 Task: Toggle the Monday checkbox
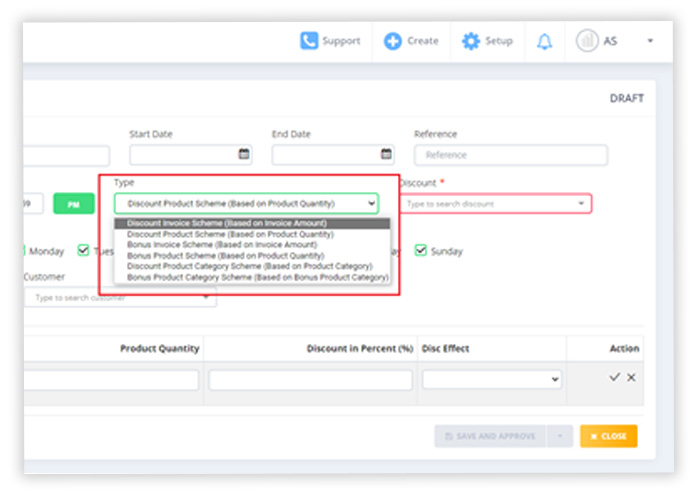tap(21, 251)
